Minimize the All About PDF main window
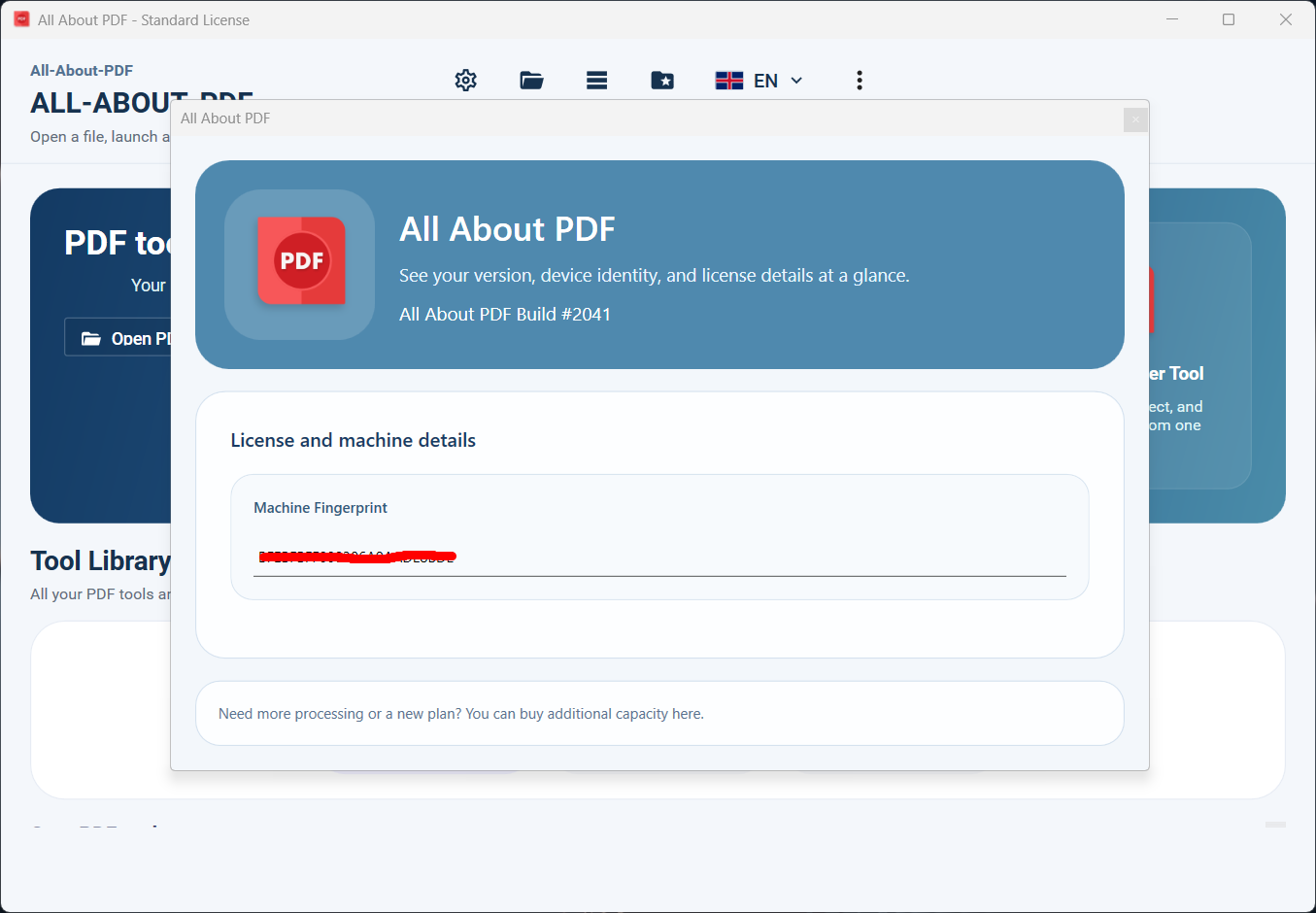This screenshot has height=913, width=1316. 1172,19
